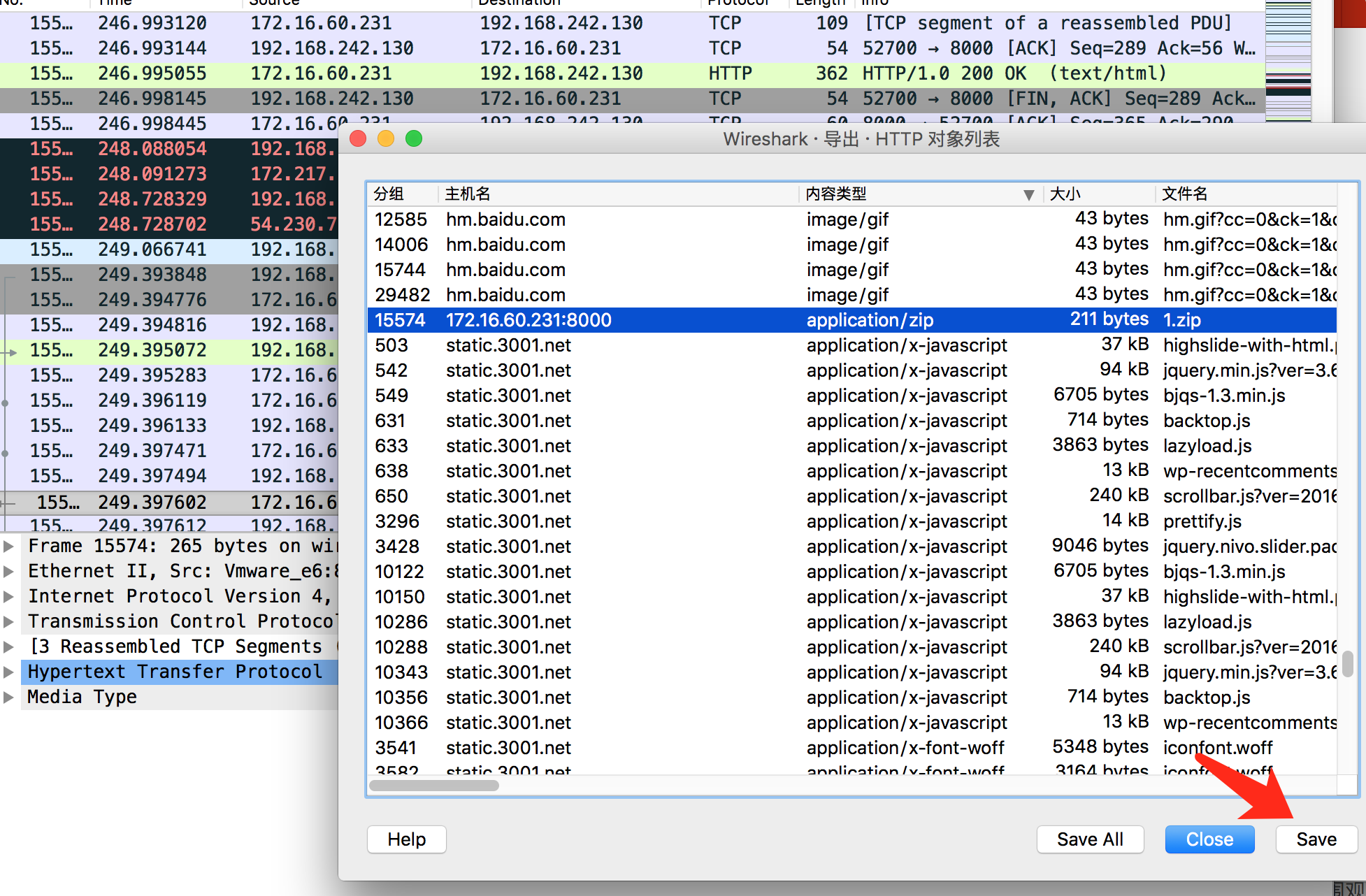Image resolution: width=1366 pixels, height=896 pixels.
Task: Expand the Hypertext Transfer Protocol section
Action: click(x=9, y=672)
